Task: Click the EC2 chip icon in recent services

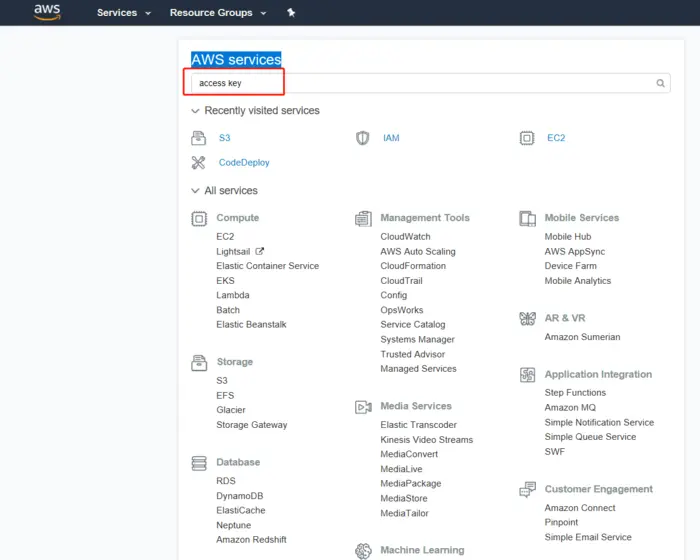Action: 527,138
